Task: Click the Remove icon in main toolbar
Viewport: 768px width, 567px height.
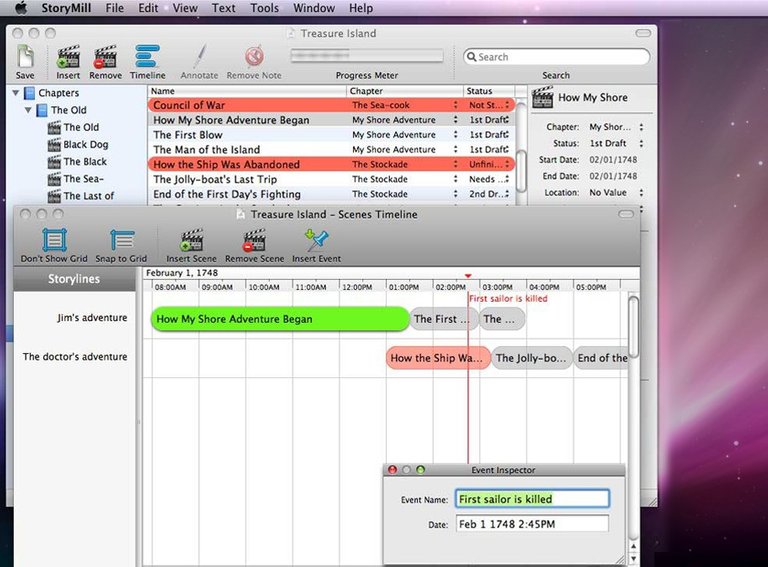Action: click(x=105, y=56)
